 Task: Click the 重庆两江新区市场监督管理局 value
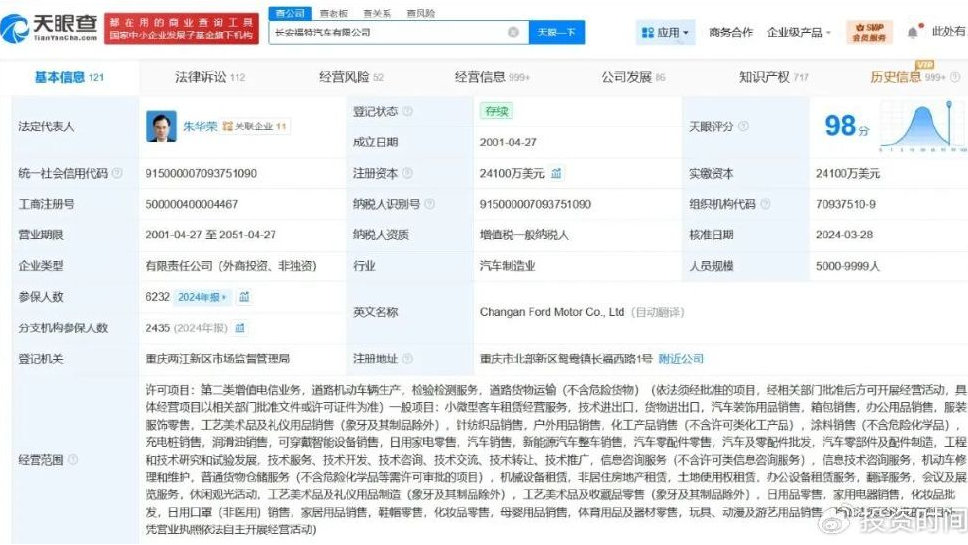[x=217, y=359]
